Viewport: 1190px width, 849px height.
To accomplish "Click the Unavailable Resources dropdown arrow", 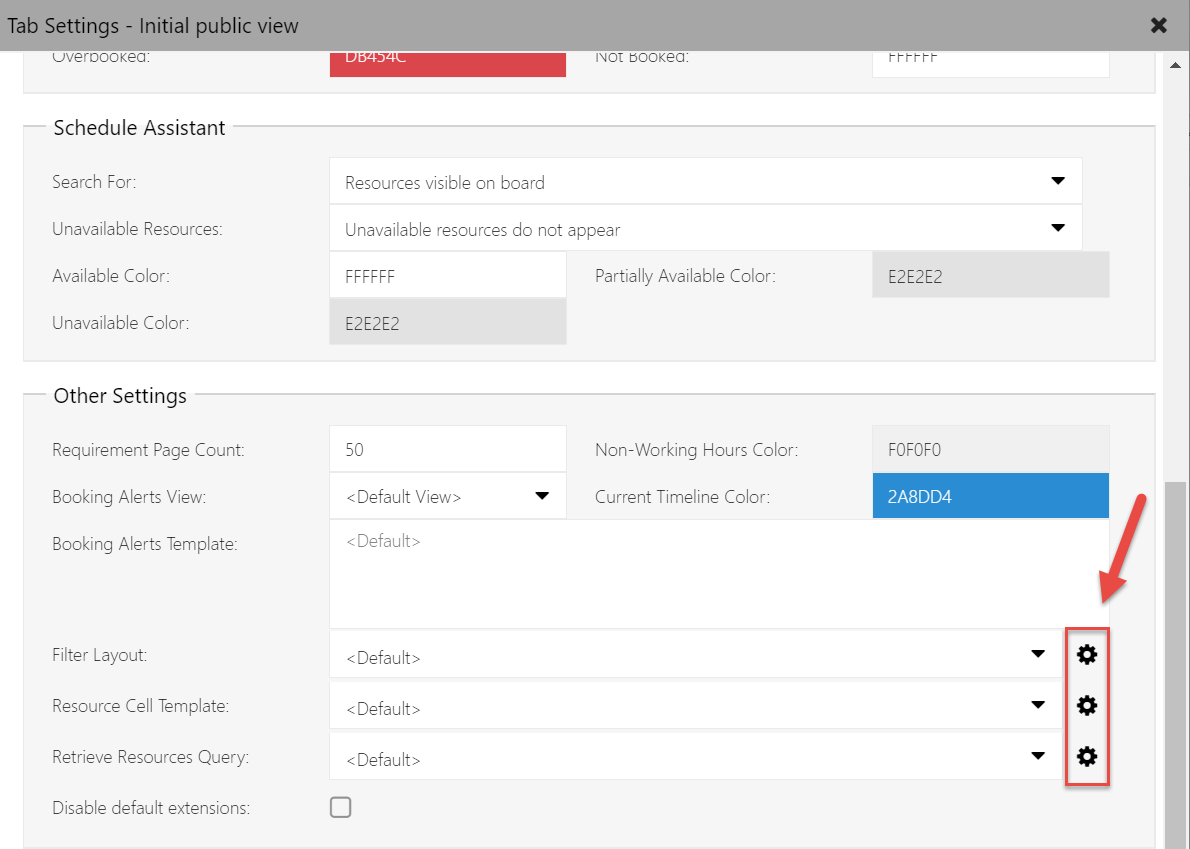I will (x=1057, y=227).
